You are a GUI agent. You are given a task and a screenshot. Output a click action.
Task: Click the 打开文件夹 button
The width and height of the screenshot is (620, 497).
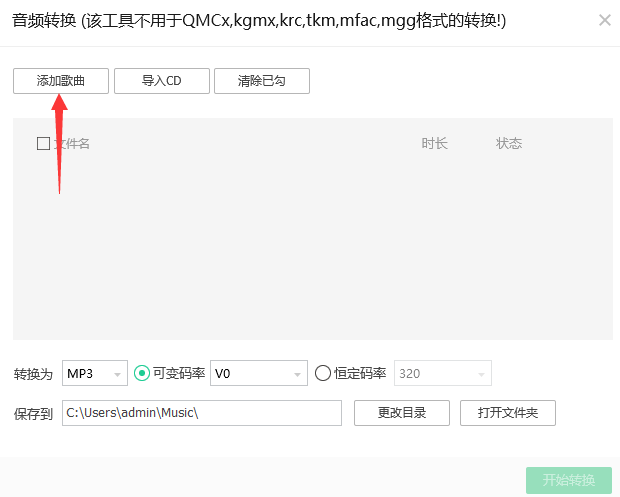(508, 413)
